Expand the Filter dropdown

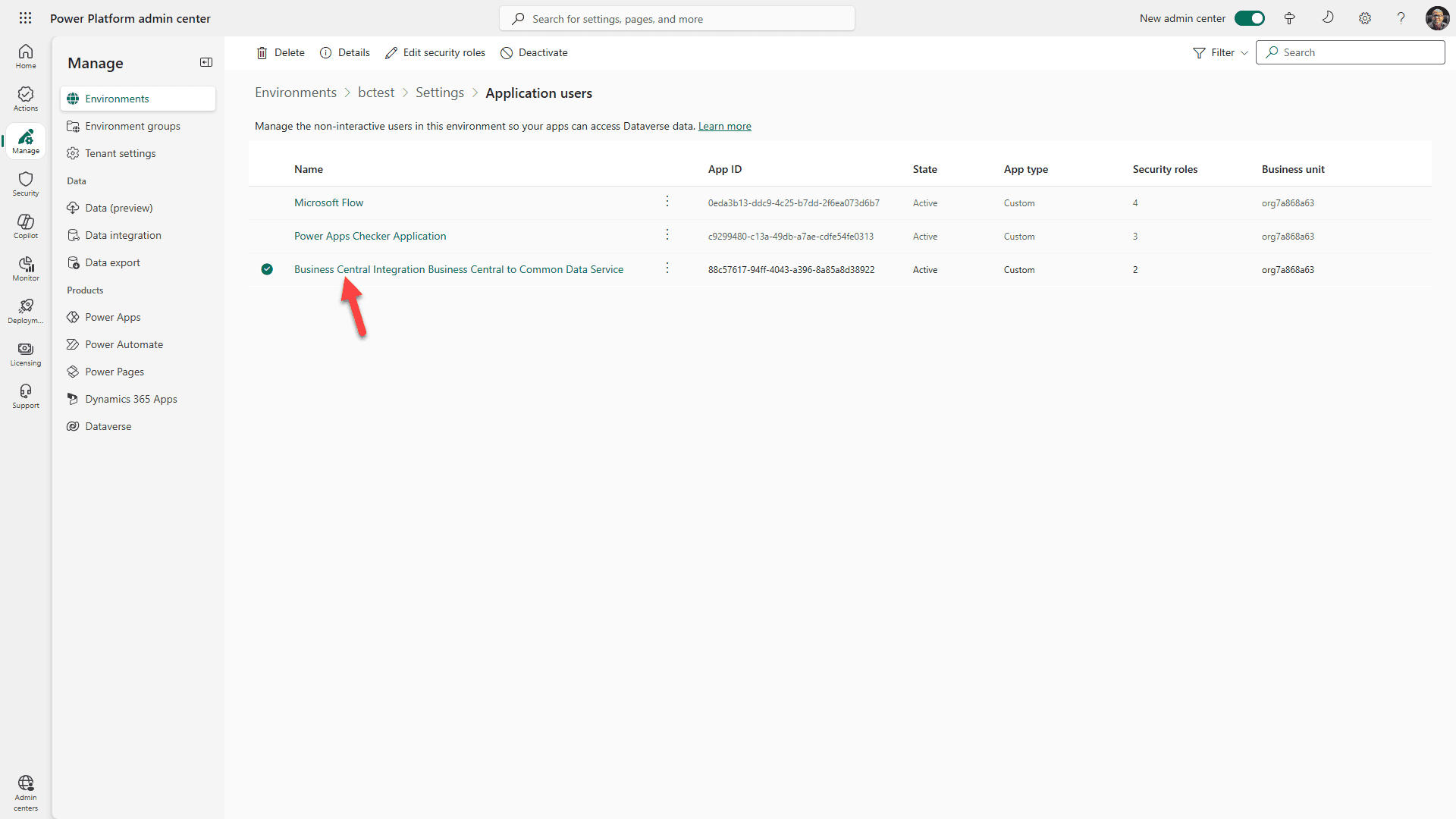pos(1220,52)
